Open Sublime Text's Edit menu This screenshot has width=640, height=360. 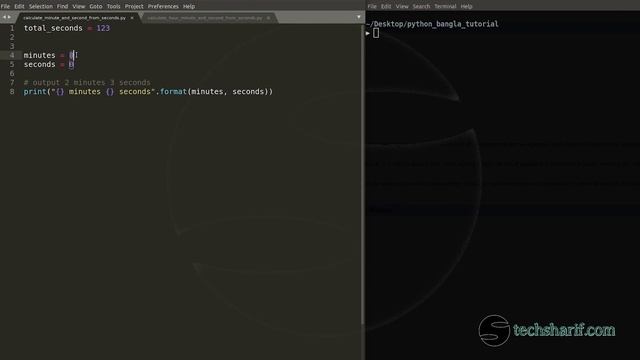(19, 6)
